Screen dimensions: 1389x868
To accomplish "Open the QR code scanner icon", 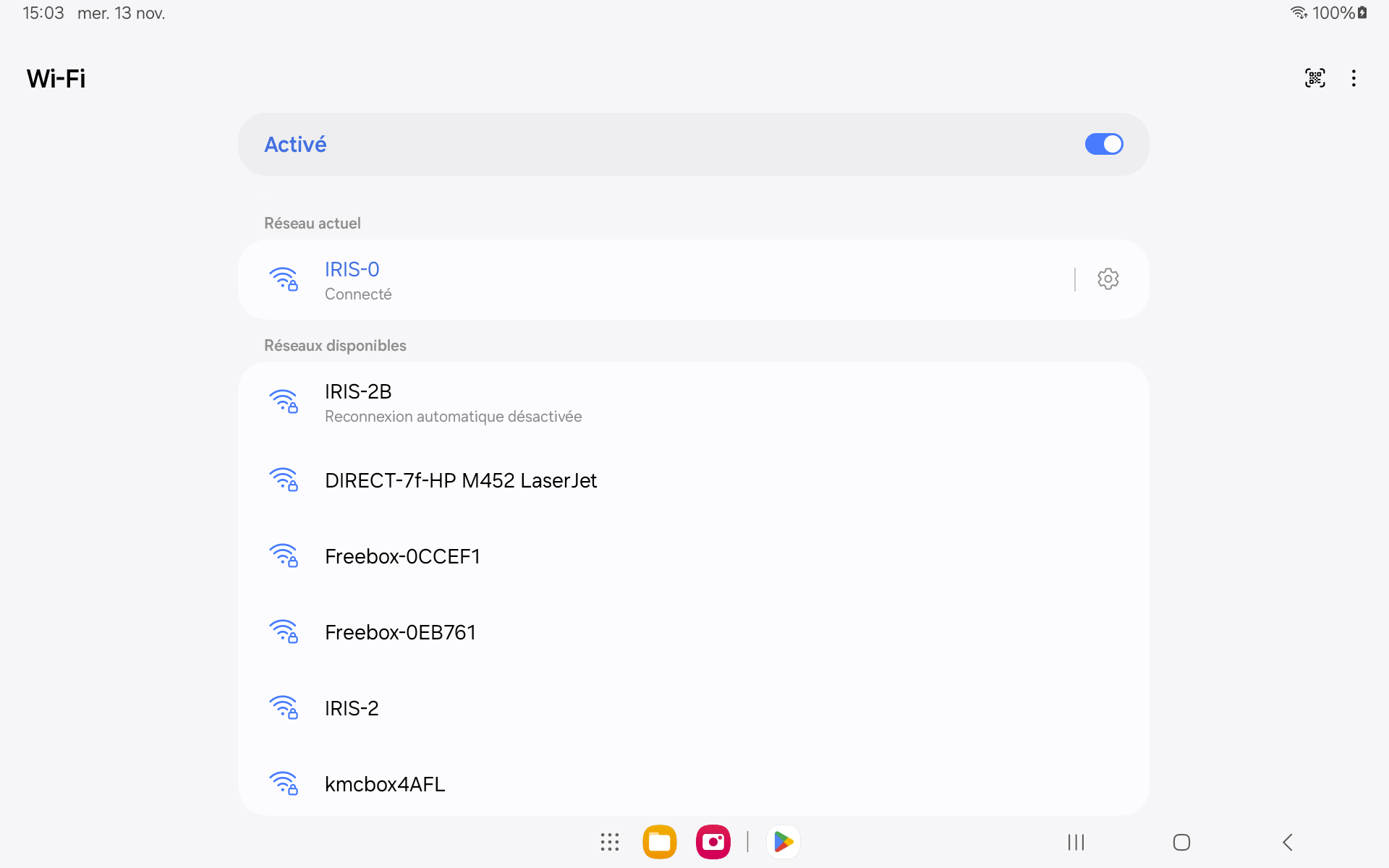I will (x=1314, y=78).
